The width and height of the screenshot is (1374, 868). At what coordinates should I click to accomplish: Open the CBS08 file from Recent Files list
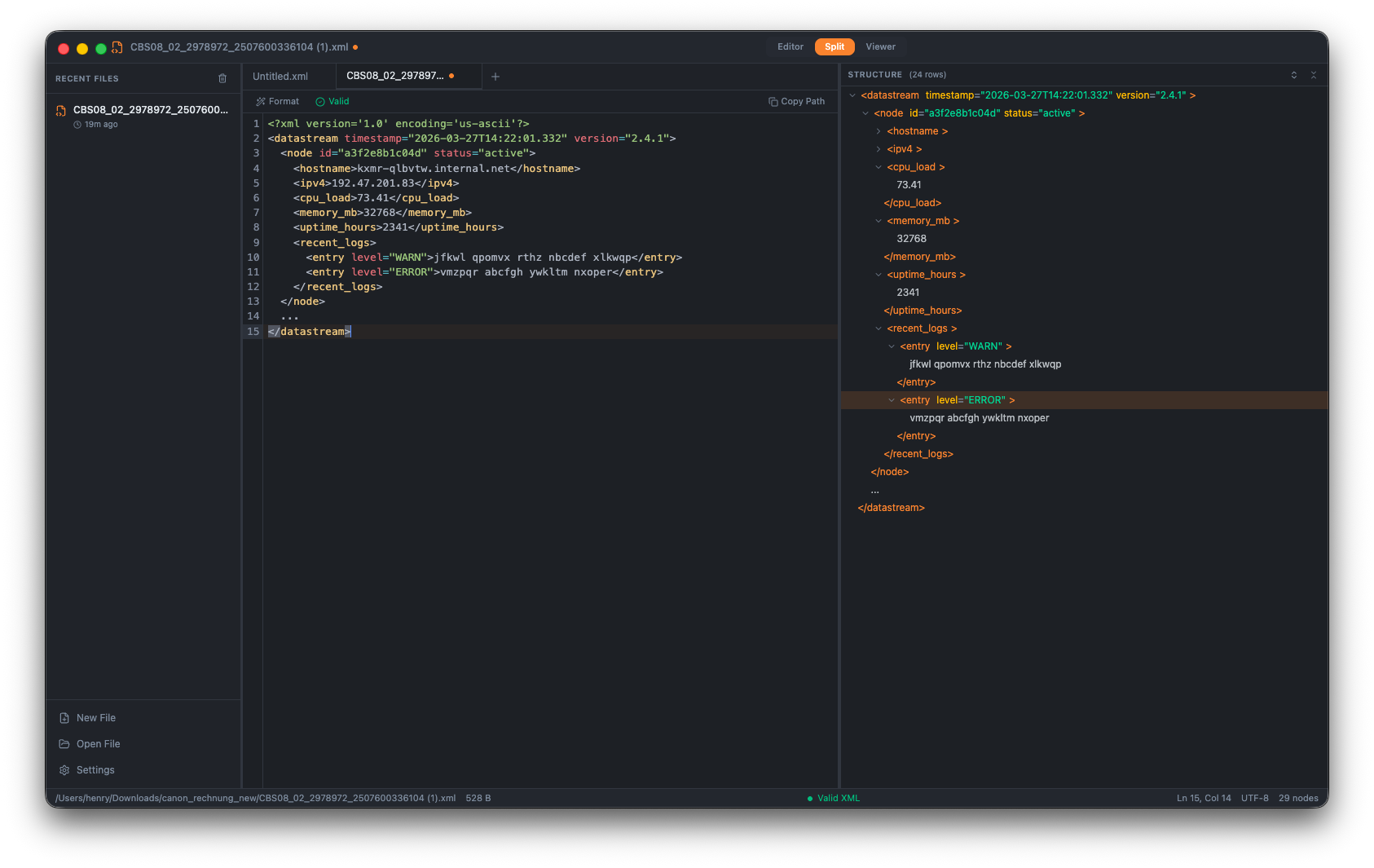point(143,116)
